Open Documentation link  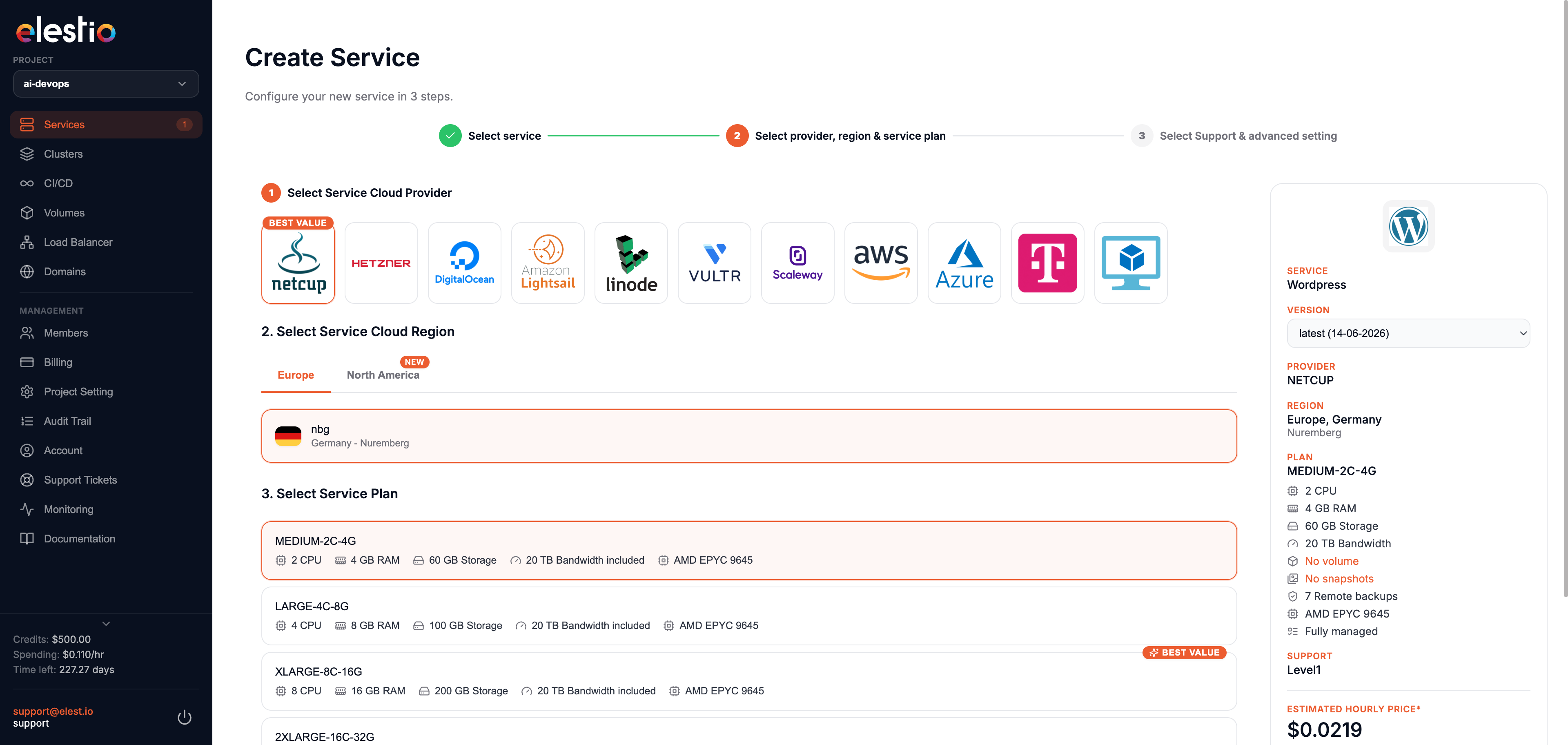coord(106,539)
